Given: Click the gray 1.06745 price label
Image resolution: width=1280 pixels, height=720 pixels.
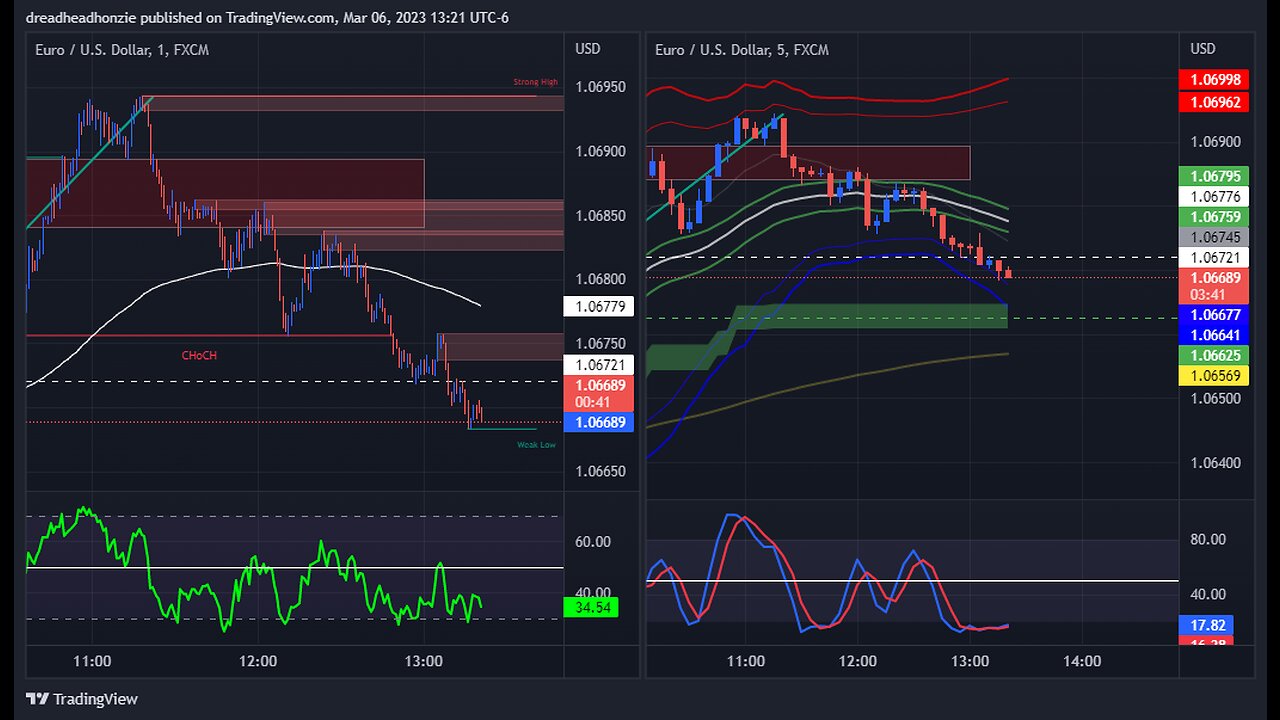Looking at the screenshot, I should pos(1216,237).
